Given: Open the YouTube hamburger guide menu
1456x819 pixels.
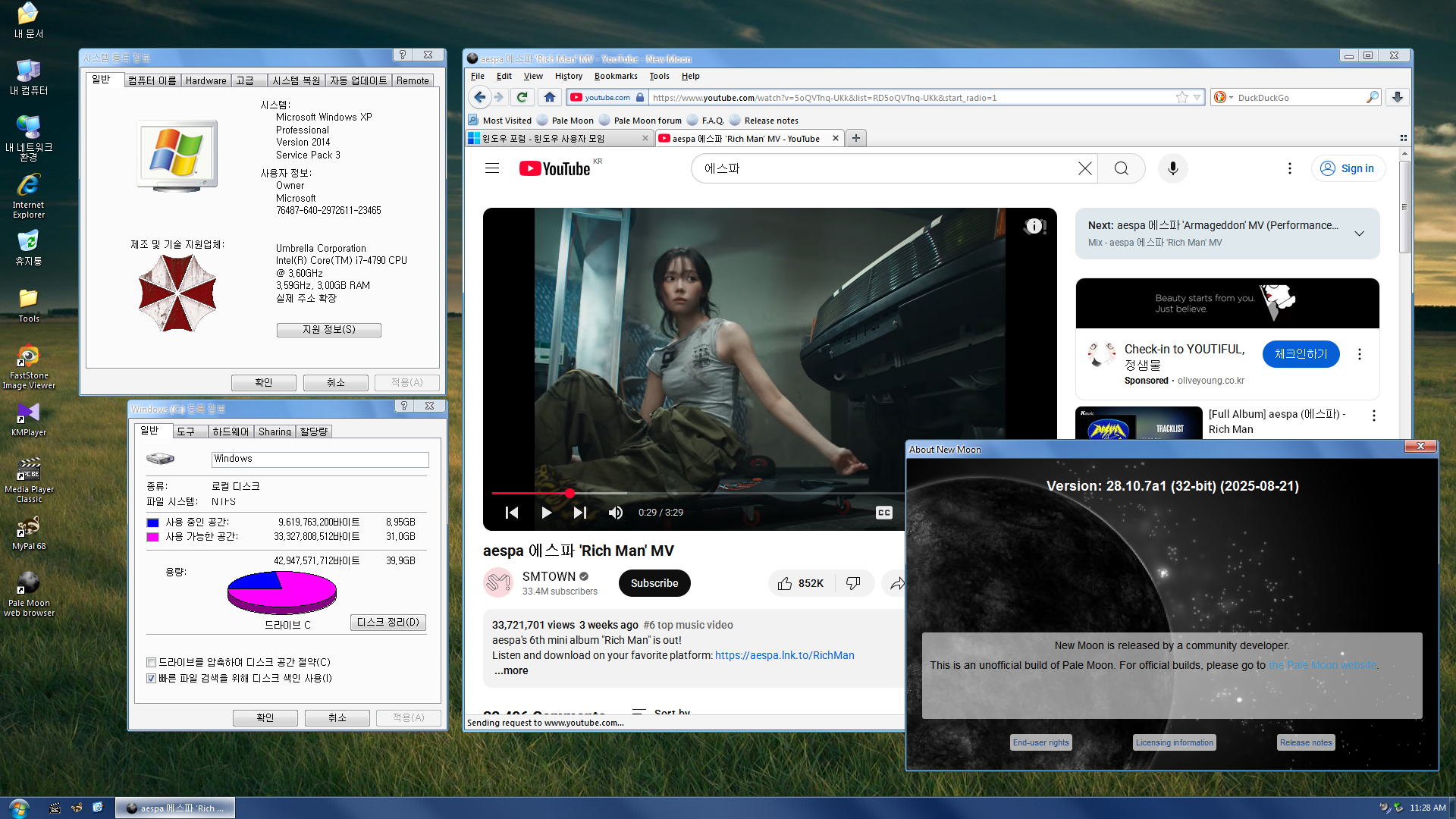Looking at the screenshot, I should tap(492, 168).
